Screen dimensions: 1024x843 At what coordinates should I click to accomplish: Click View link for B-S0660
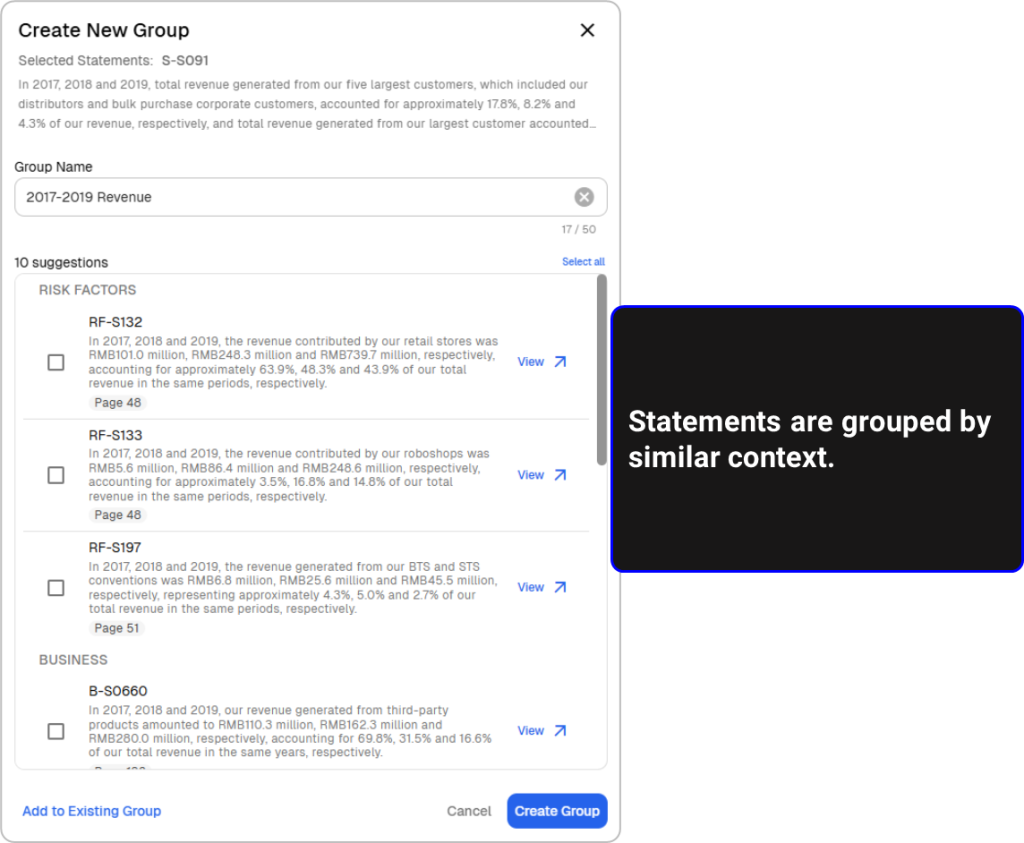tap(530, 731)
